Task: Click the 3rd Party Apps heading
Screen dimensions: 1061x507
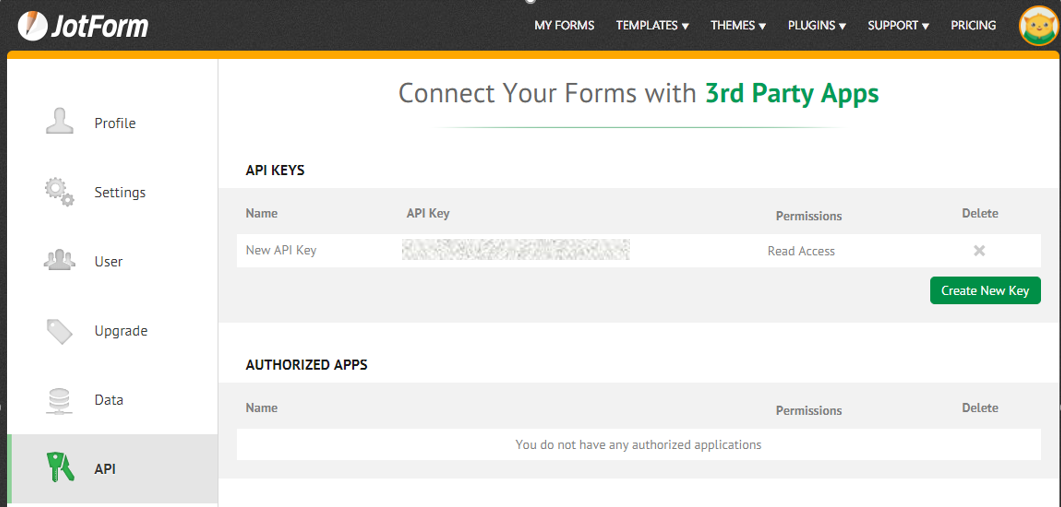Action: pyautogui.click(x=792, y=94)
